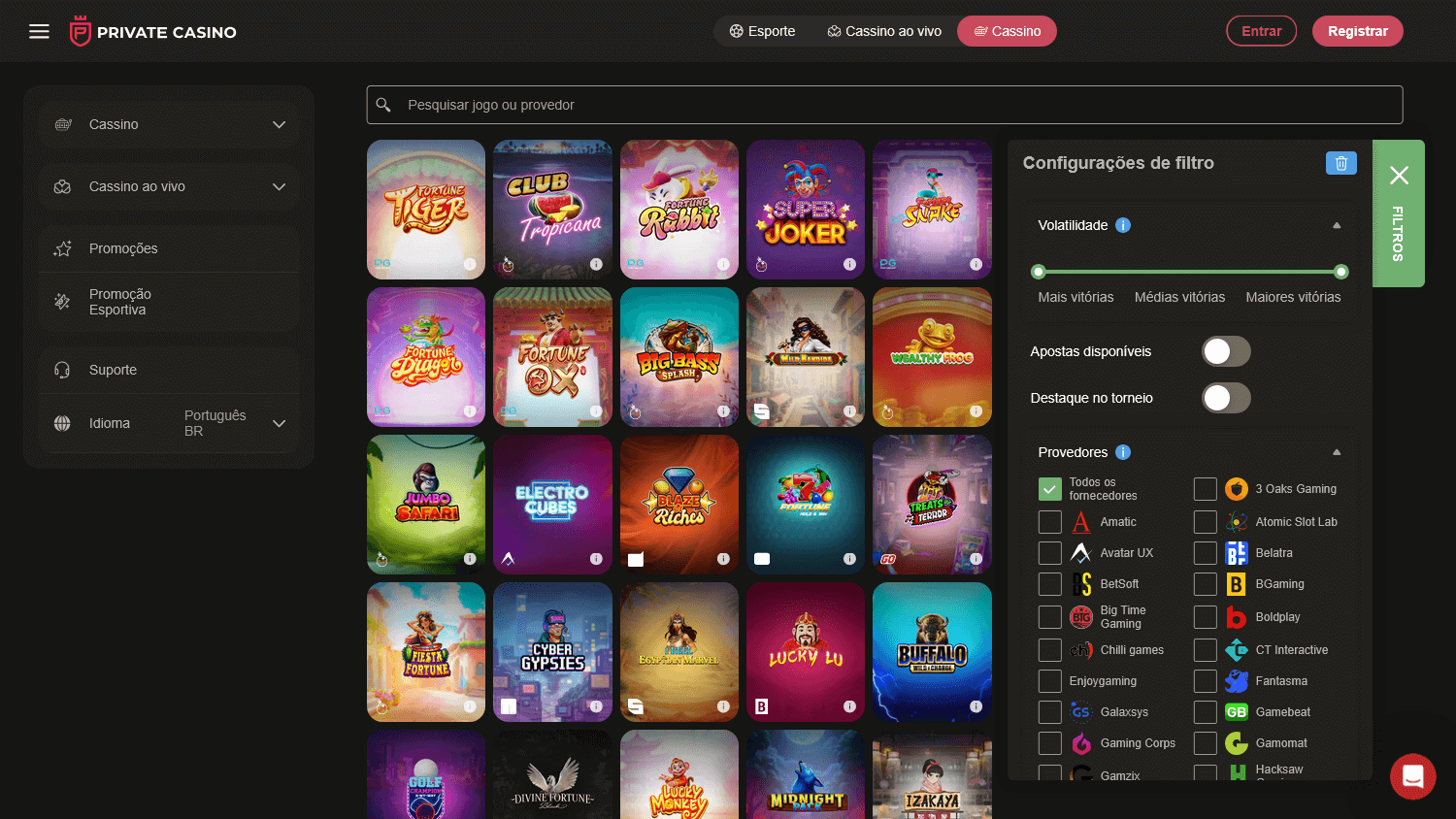This screenshot has width=1456, height=819.
Task: Click the Provedores info icon
Action: [1123, 452]
